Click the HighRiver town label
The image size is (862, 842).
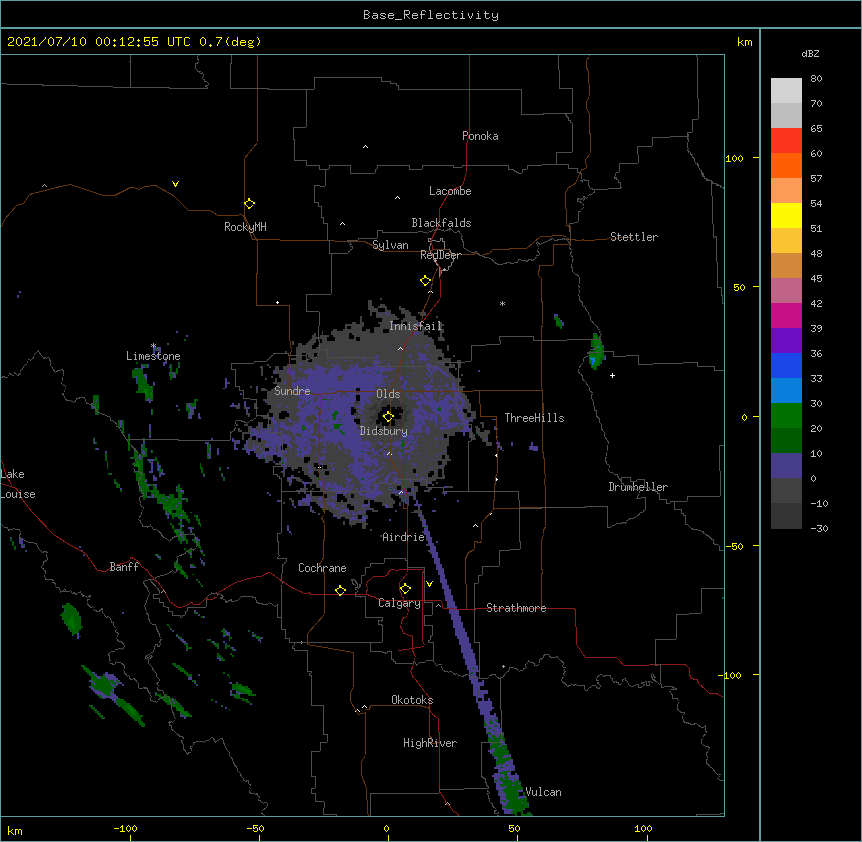coord(430,743)
